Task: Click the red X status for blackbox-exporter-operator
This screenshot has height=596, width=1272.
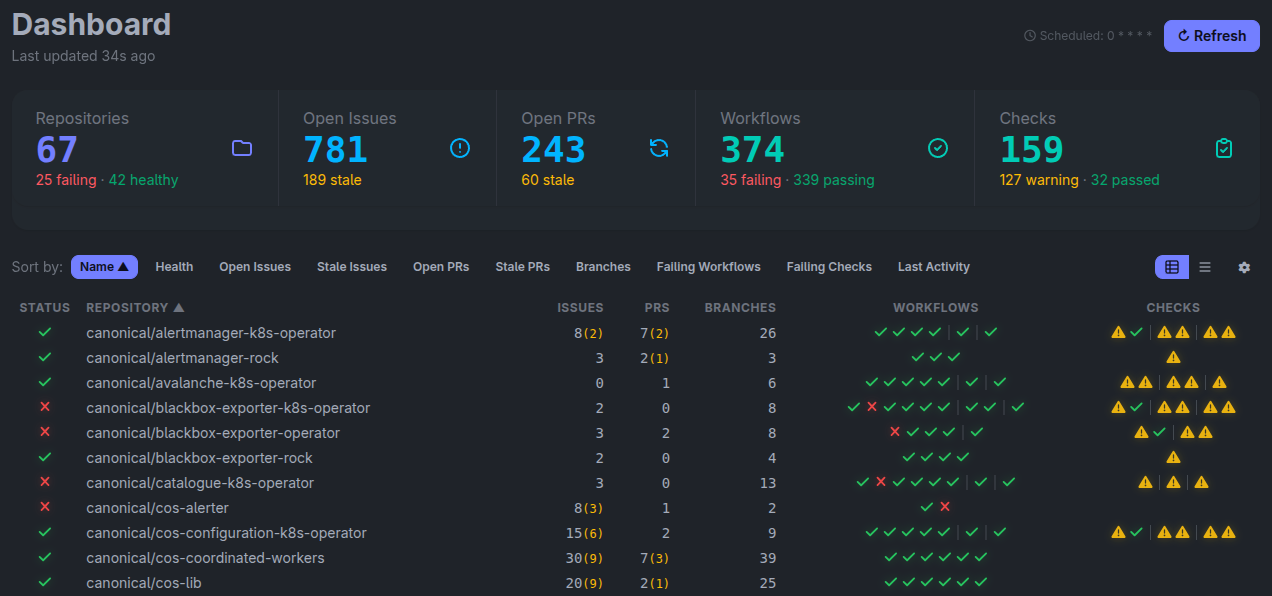Action: (44, 433)
